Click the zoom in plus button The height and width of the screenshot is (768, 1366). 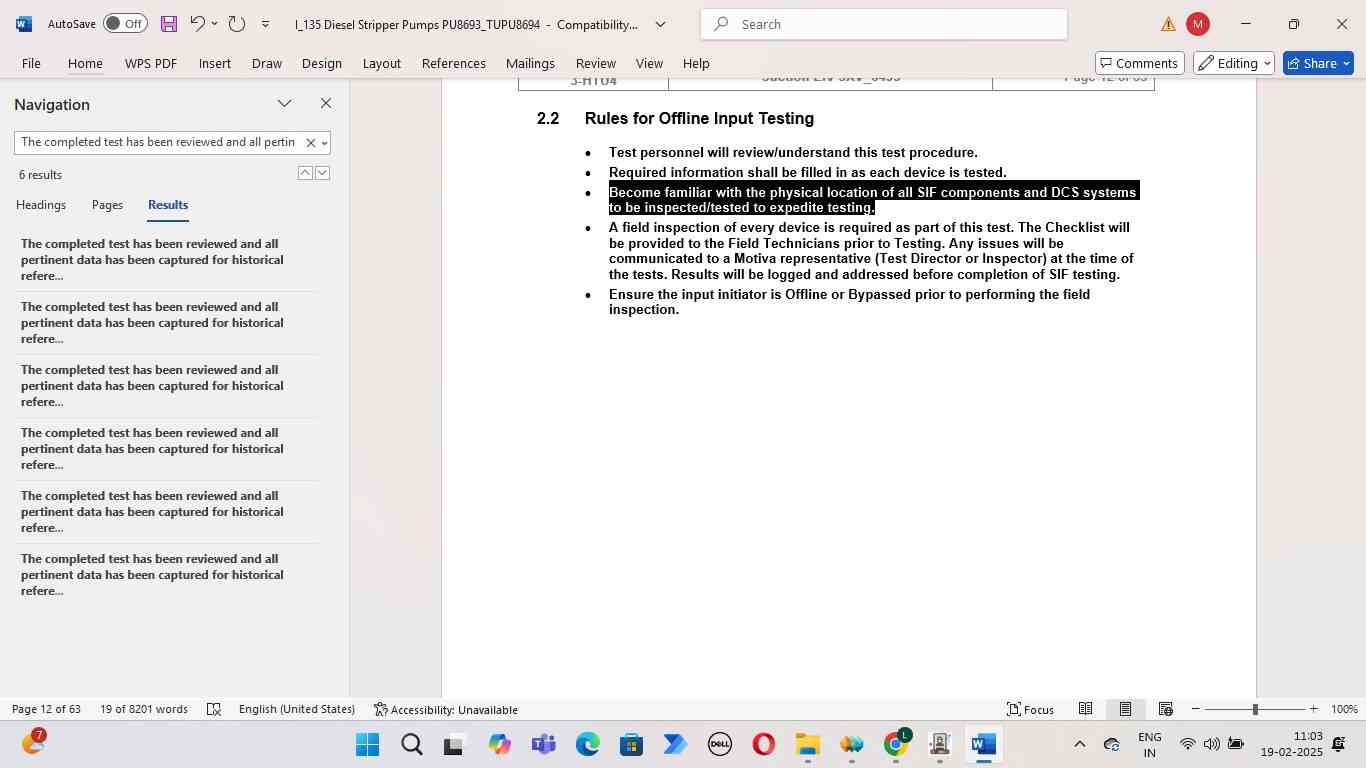tap(1313, 709)
